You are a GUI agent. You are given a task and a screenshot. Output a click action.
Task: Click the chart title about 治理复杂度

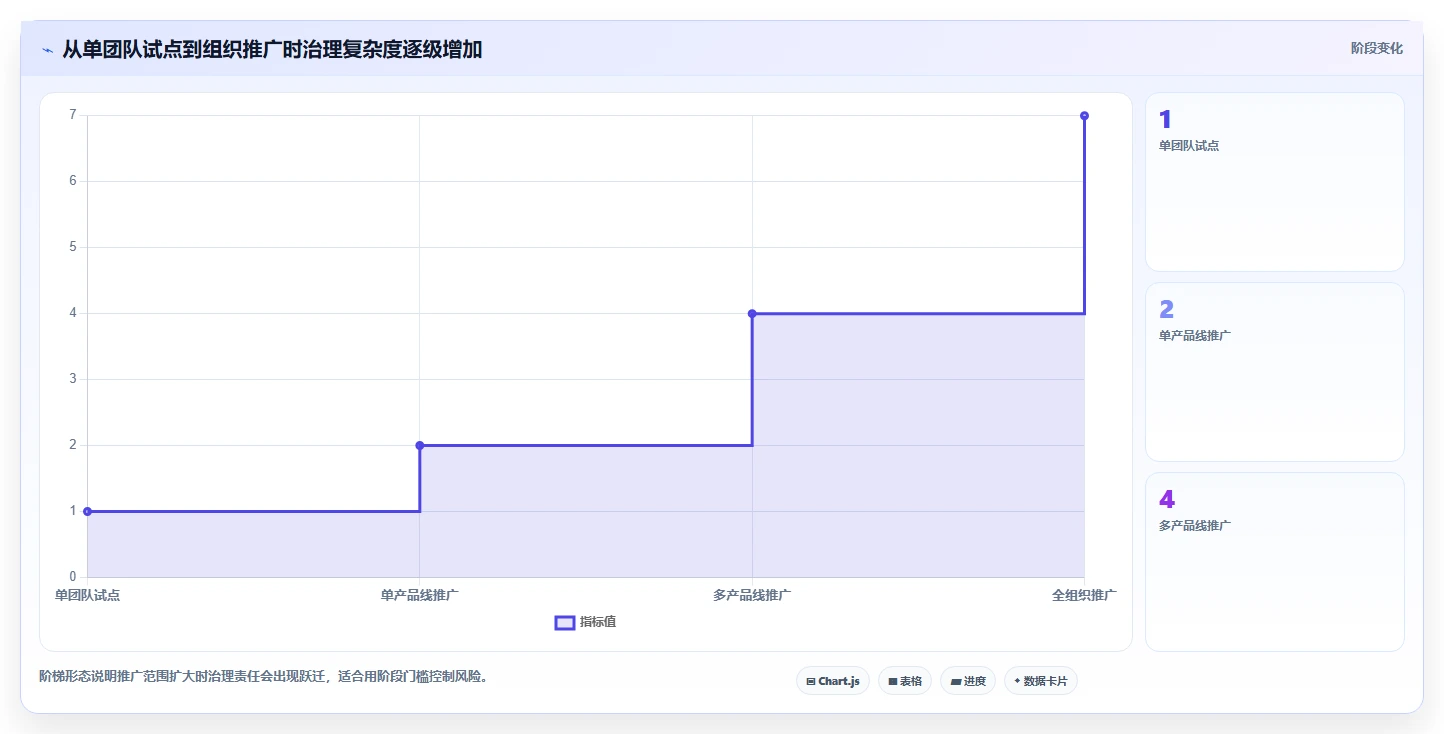[x=272, y=49]
